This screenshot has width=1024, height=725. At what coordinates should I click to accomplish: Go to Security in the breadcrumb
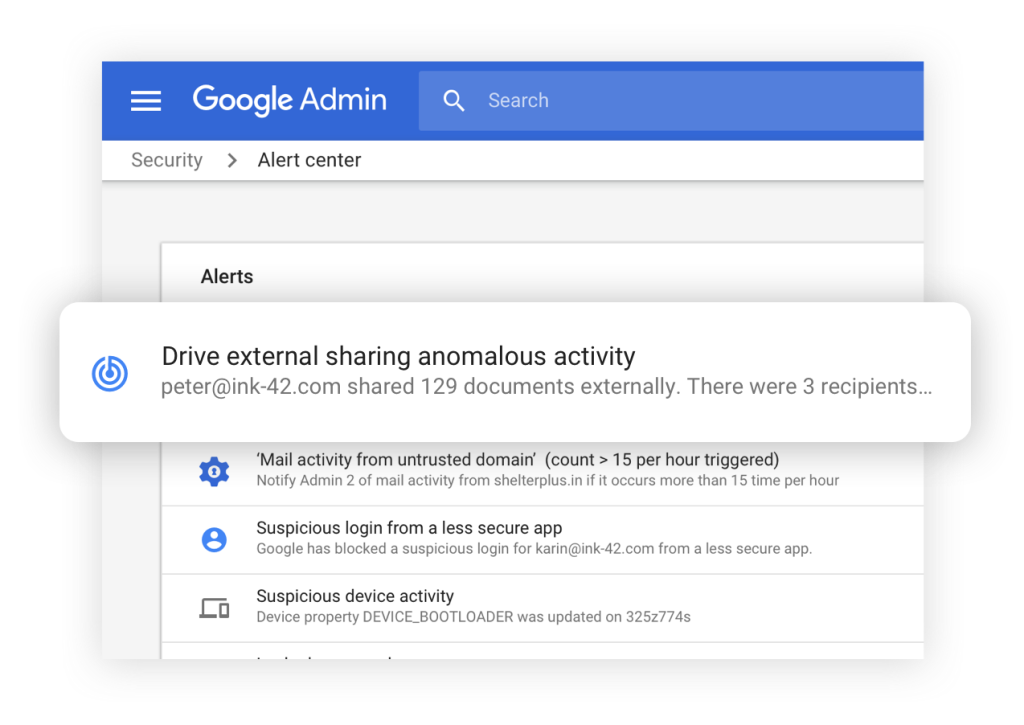coord(167,160)
